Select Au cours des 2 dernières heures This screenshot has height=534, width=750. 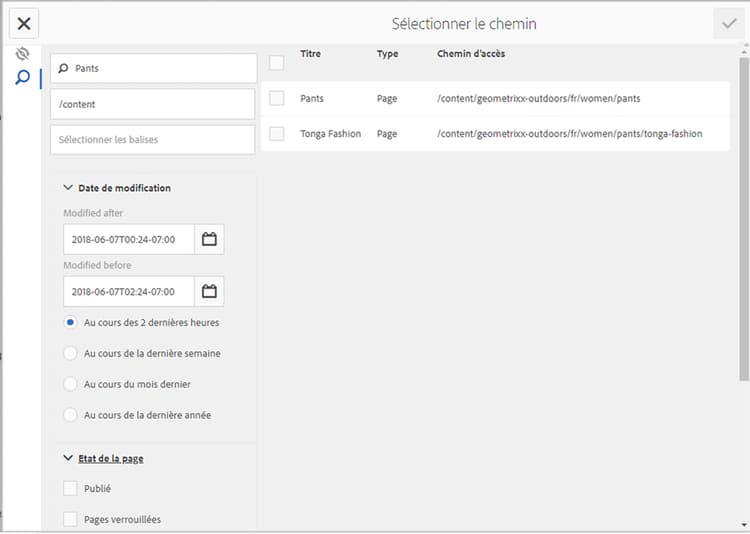click(x=70, y=323)
